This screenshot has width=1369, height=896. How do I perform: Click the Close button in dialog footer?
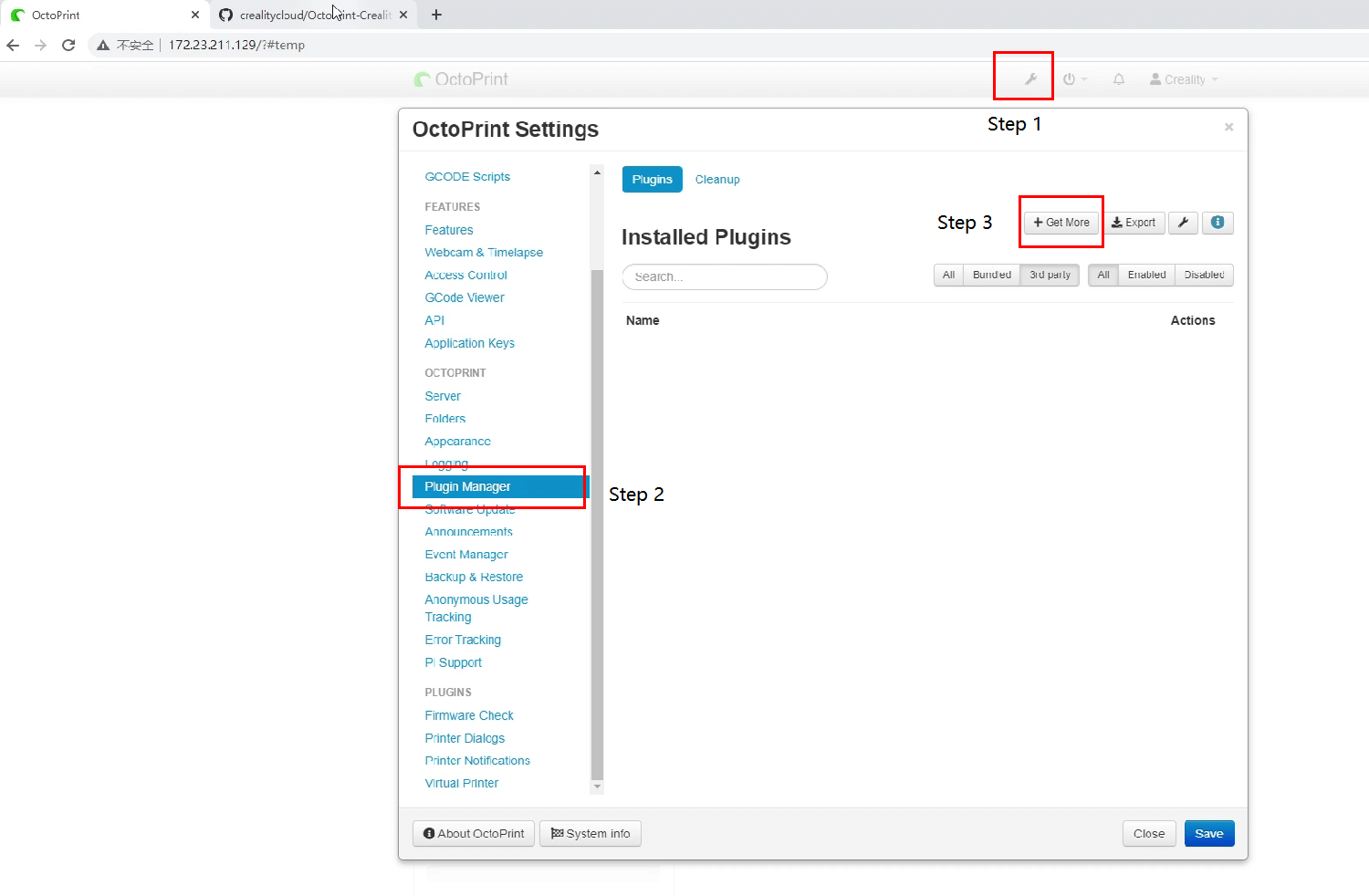(x=1149, y=833)
